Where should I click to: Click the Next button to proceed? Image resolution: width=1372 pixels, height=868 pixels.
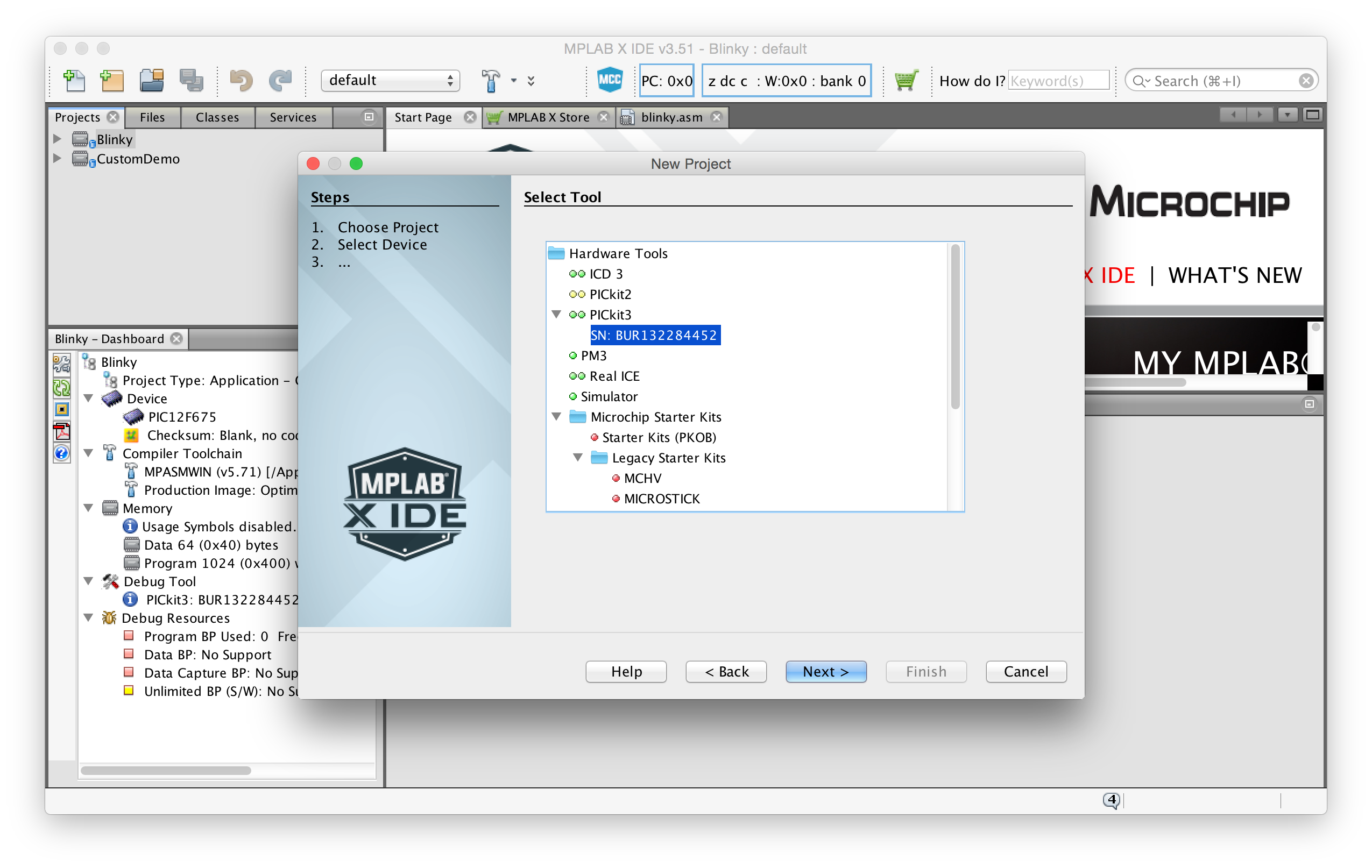click(x=826, y=671)
